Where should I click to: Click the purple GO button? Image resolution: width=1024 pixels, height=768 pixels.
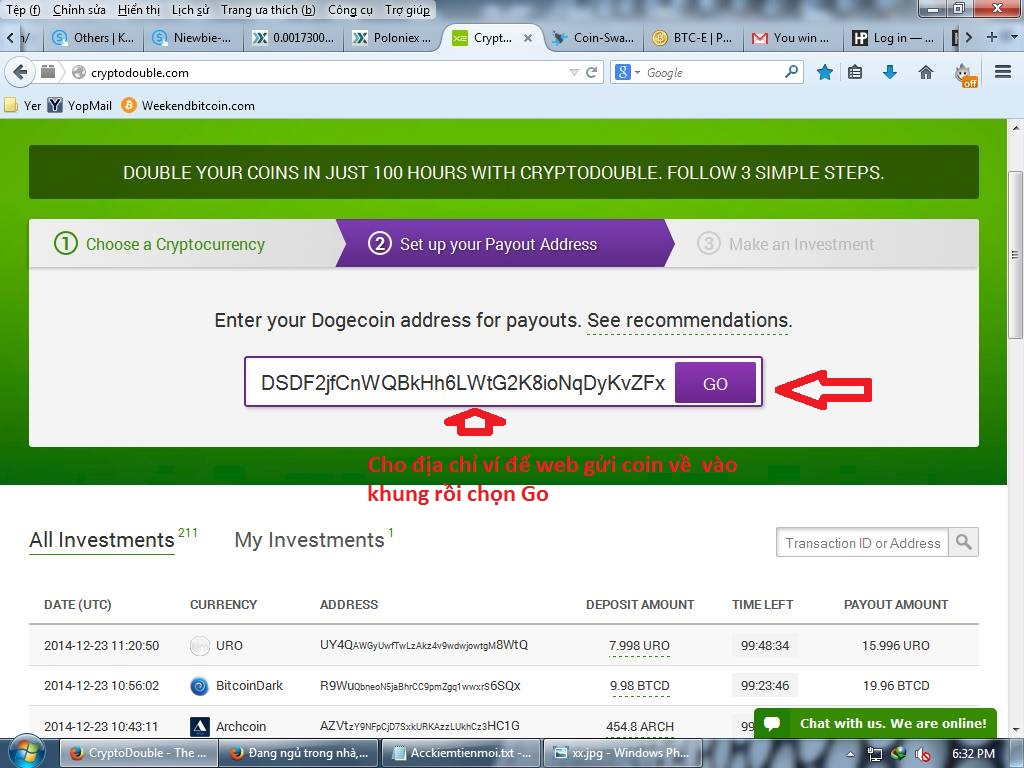coord(715,383)
